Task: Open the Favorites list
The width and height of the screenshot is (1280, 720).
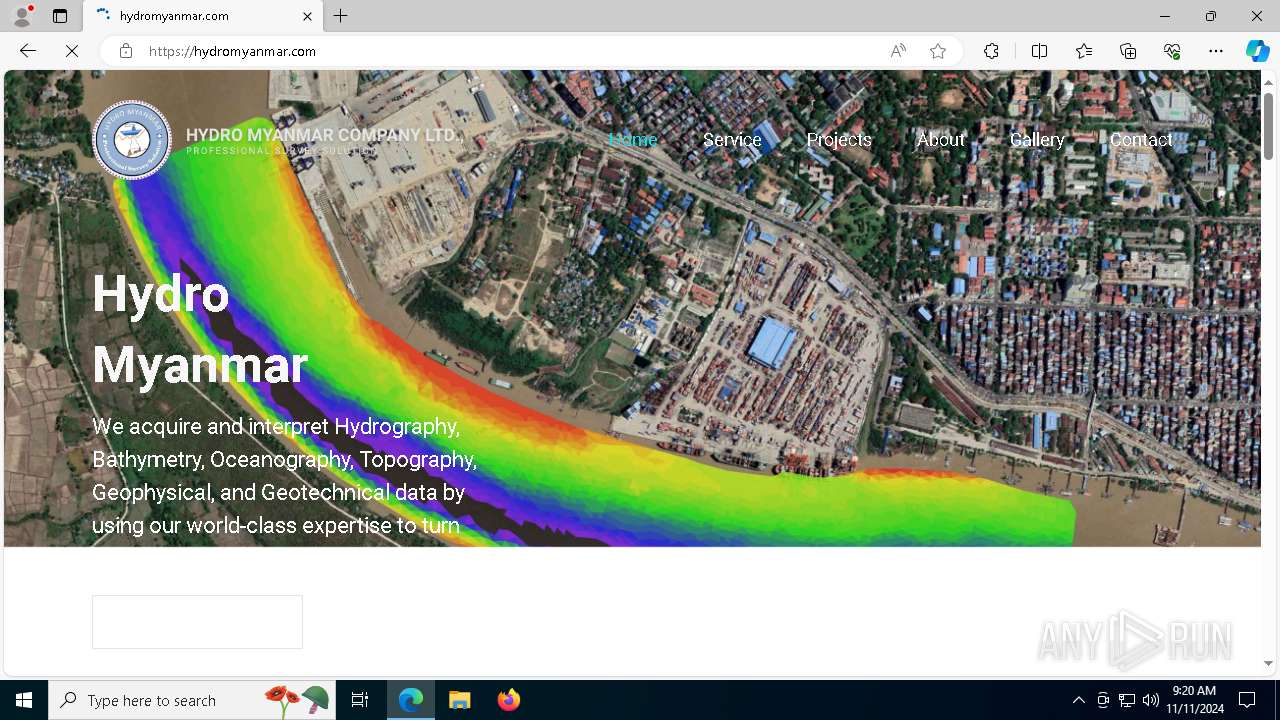Action: click(x=1084, y=51)
